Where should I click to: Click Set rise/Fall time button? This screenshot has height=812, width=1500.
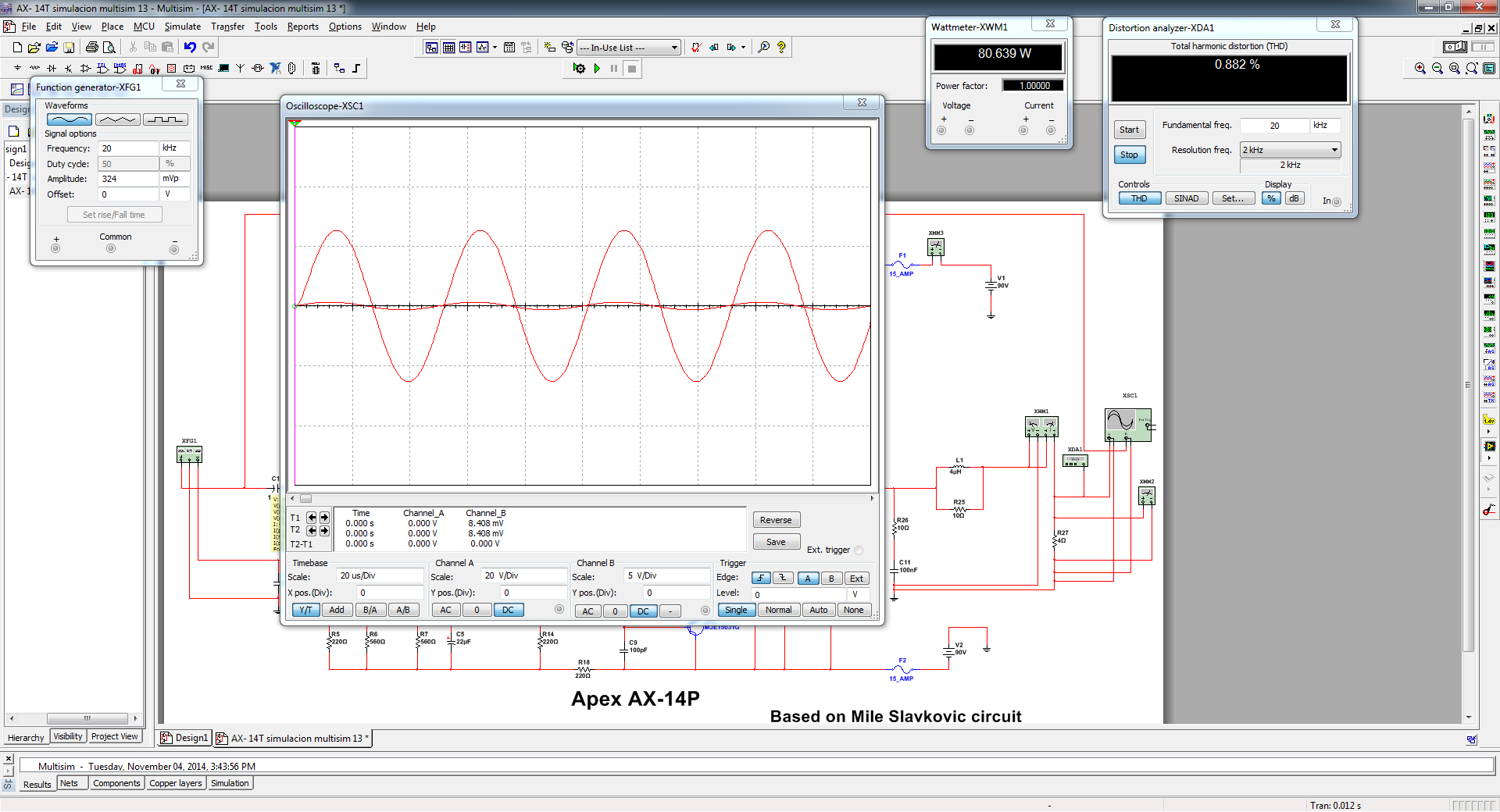[114, 215]
